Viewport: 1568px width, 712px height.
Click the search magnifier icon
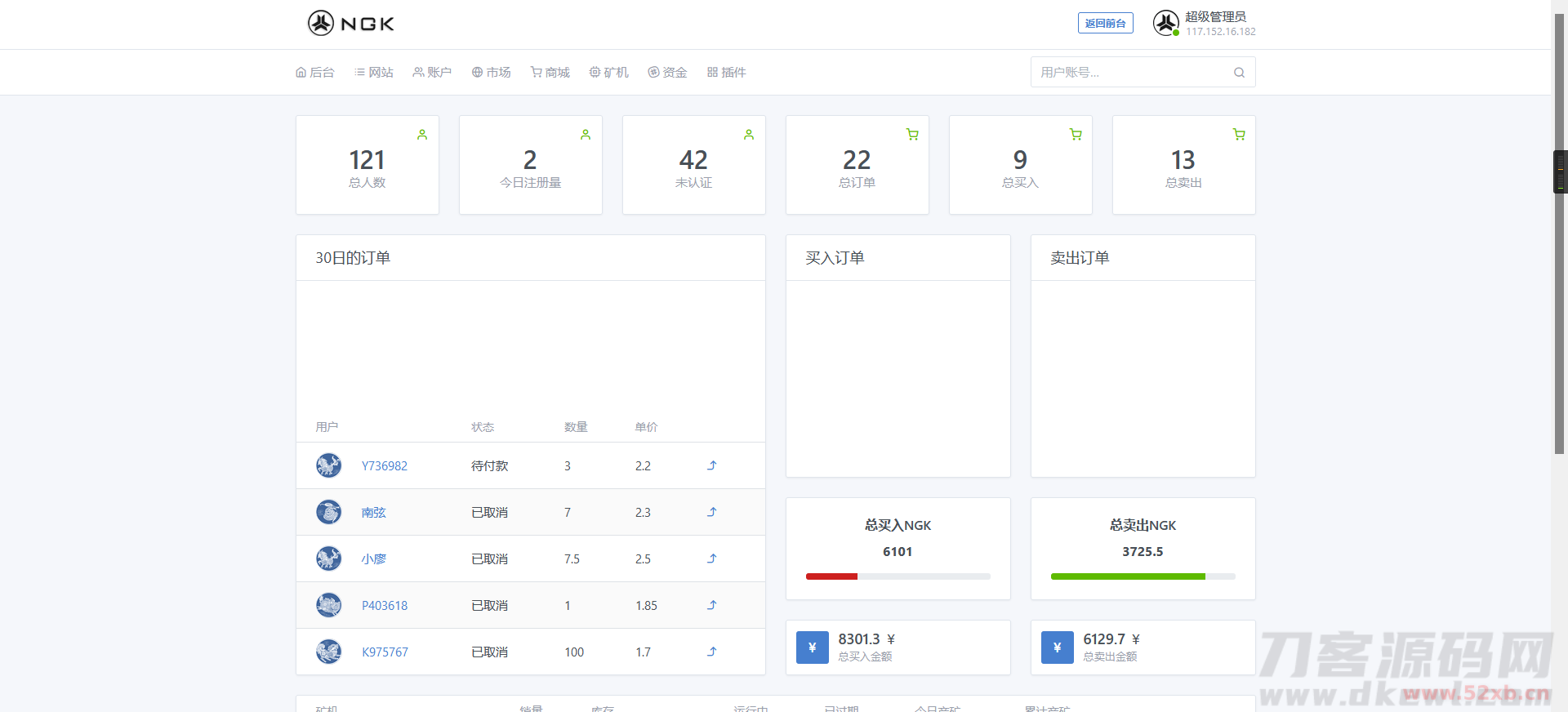(1239, 73)
